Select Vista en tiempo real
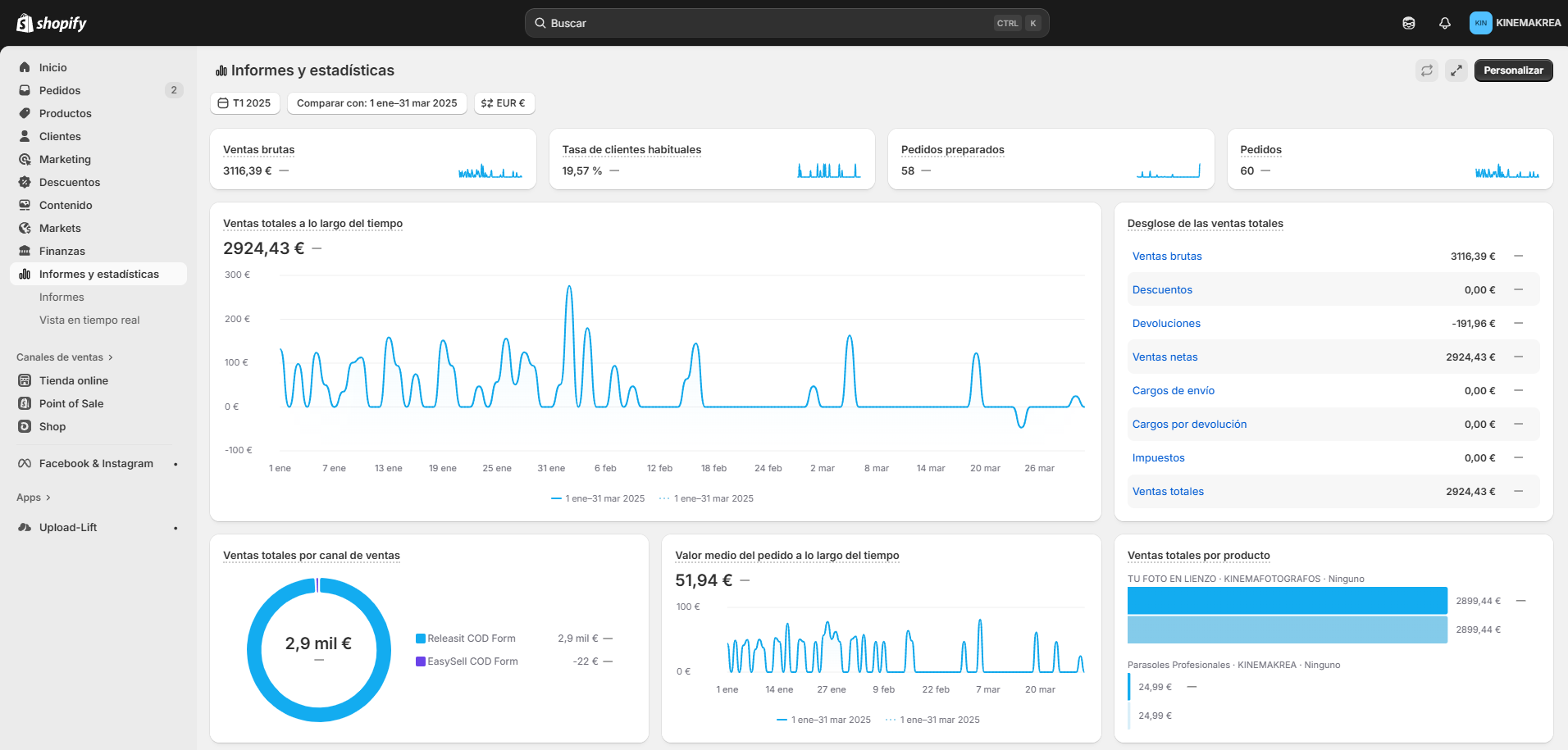Screen dimensions: 1568x750 coord(89,320)
